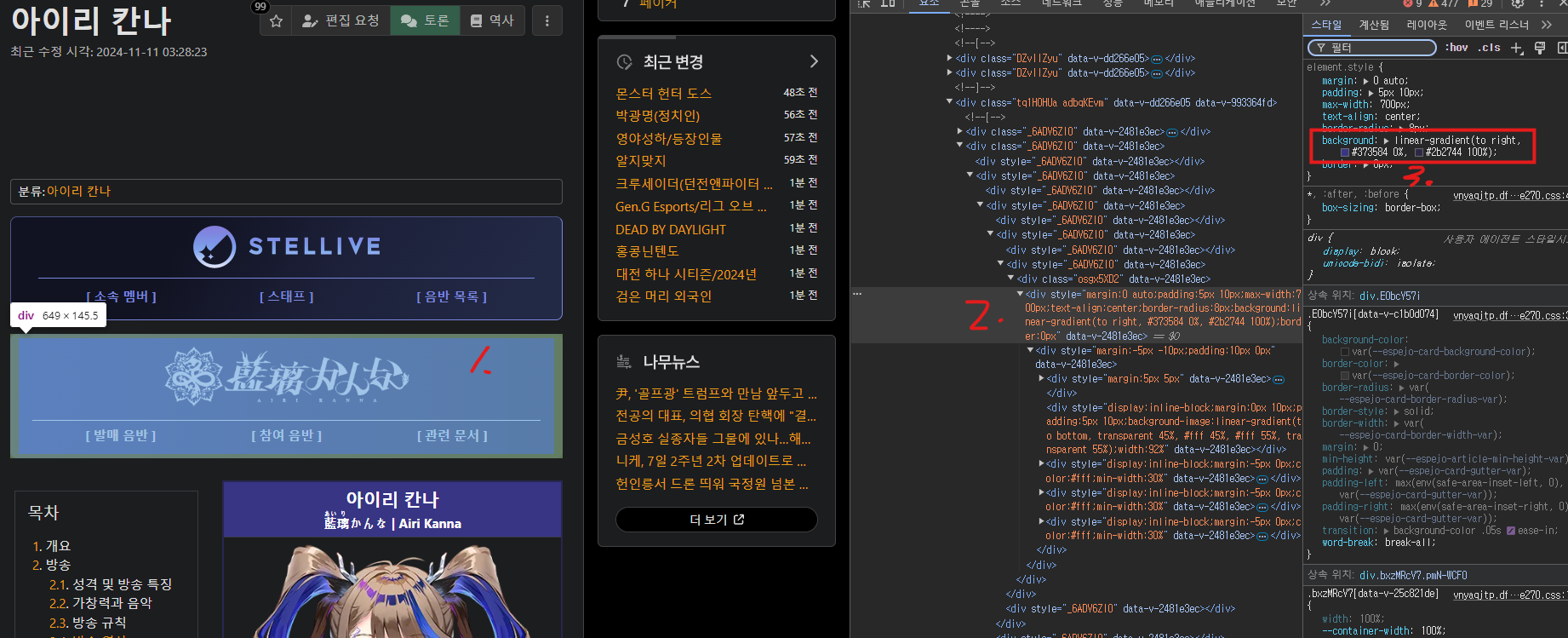
Task: Click the 나무뉴스 newspaper icon
Action: 624,362
